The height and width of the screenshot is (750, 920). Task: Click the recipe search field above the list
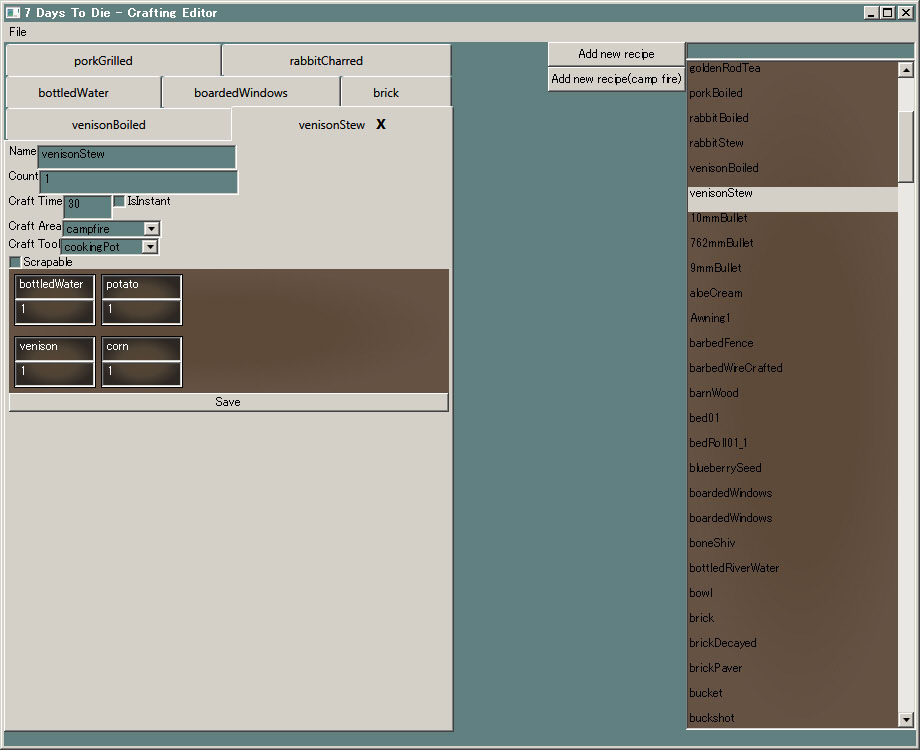[800, 50]
